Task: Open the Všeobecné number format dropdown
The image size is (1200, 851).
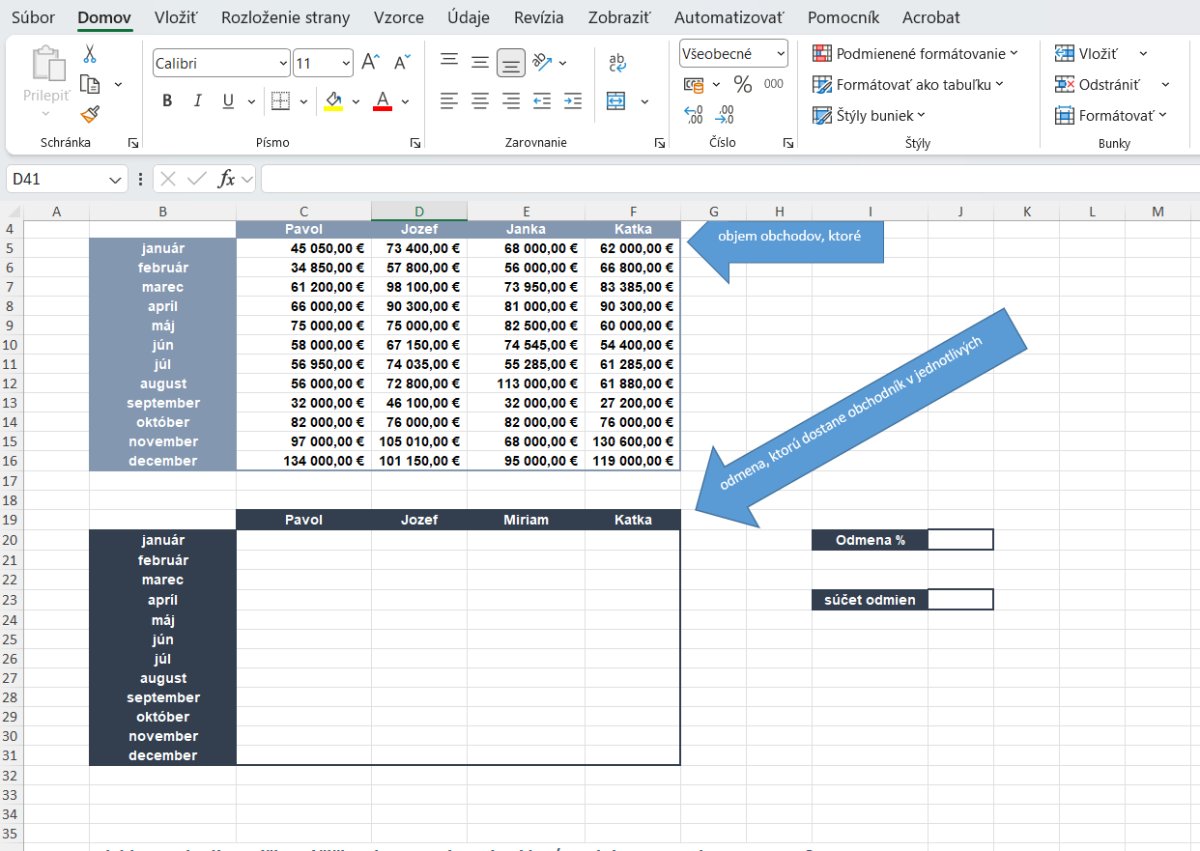Action: pos(780,54)
